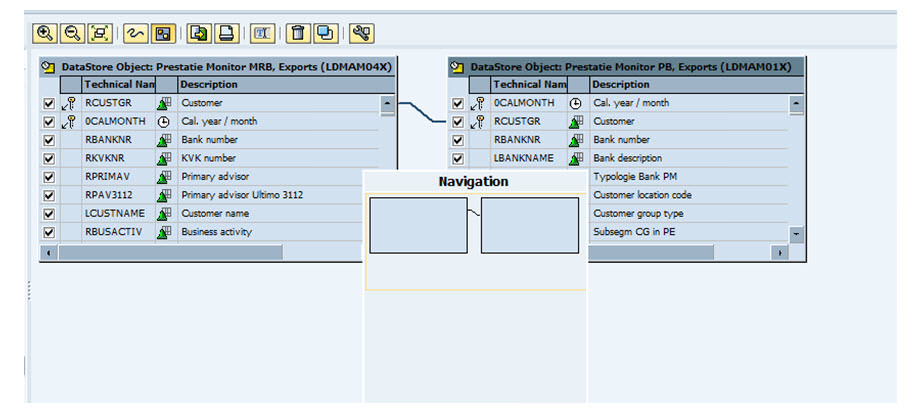919x412 pixels.
Task: Click the Zoom Out magnifier icon
Action: click(71, 33)
